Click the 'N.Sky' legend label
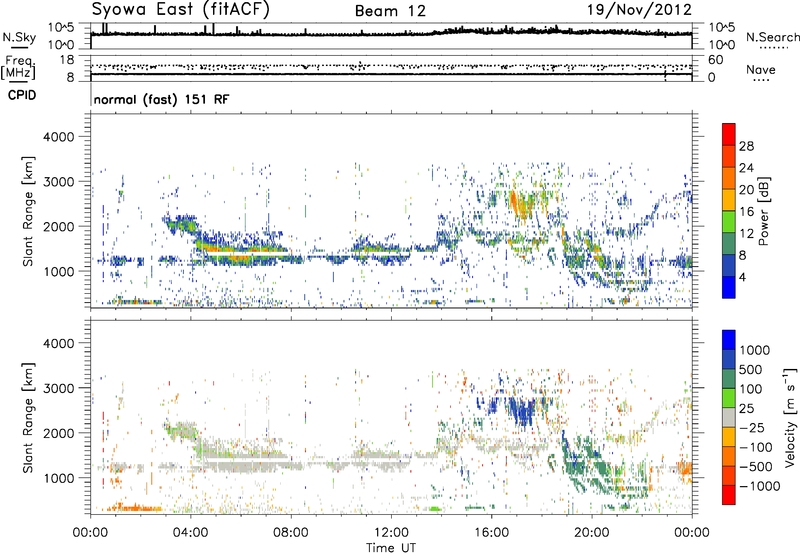The width and height of the screenshot is (800, 554). pos(19,37)
